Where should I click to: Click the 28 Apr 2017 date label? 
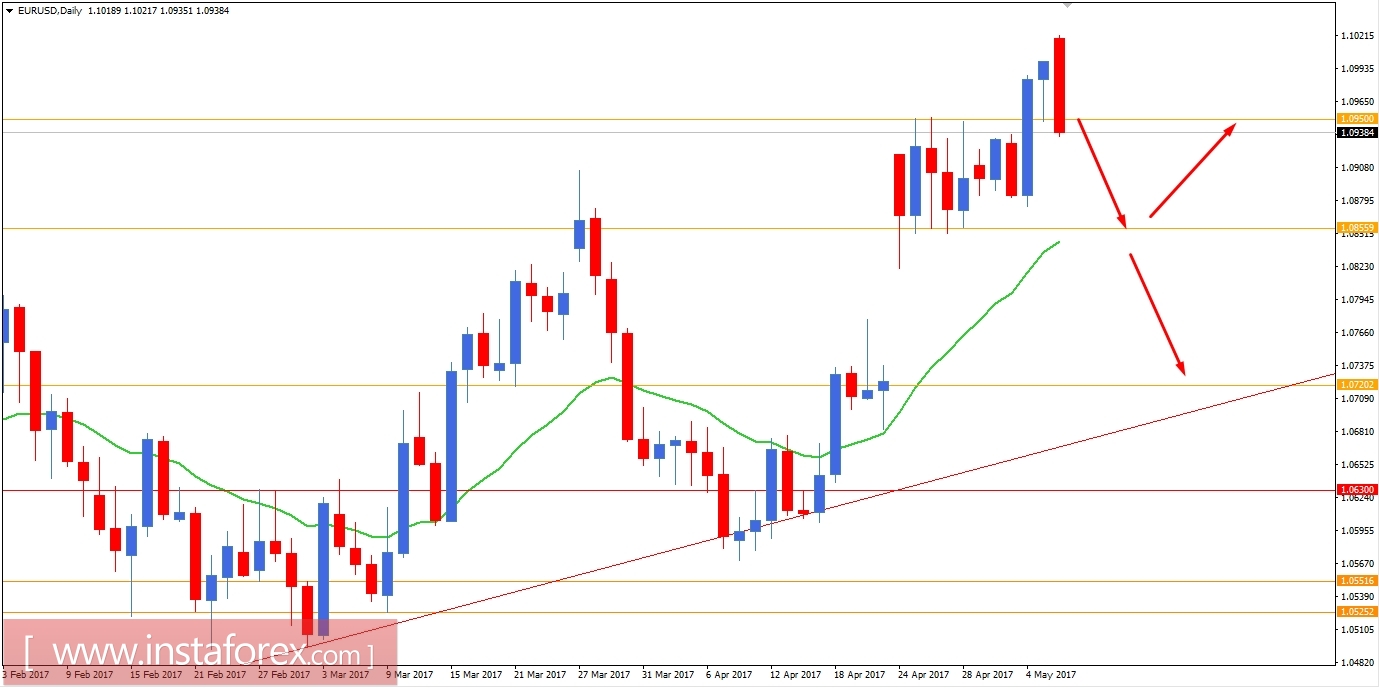tap(990, 675)
